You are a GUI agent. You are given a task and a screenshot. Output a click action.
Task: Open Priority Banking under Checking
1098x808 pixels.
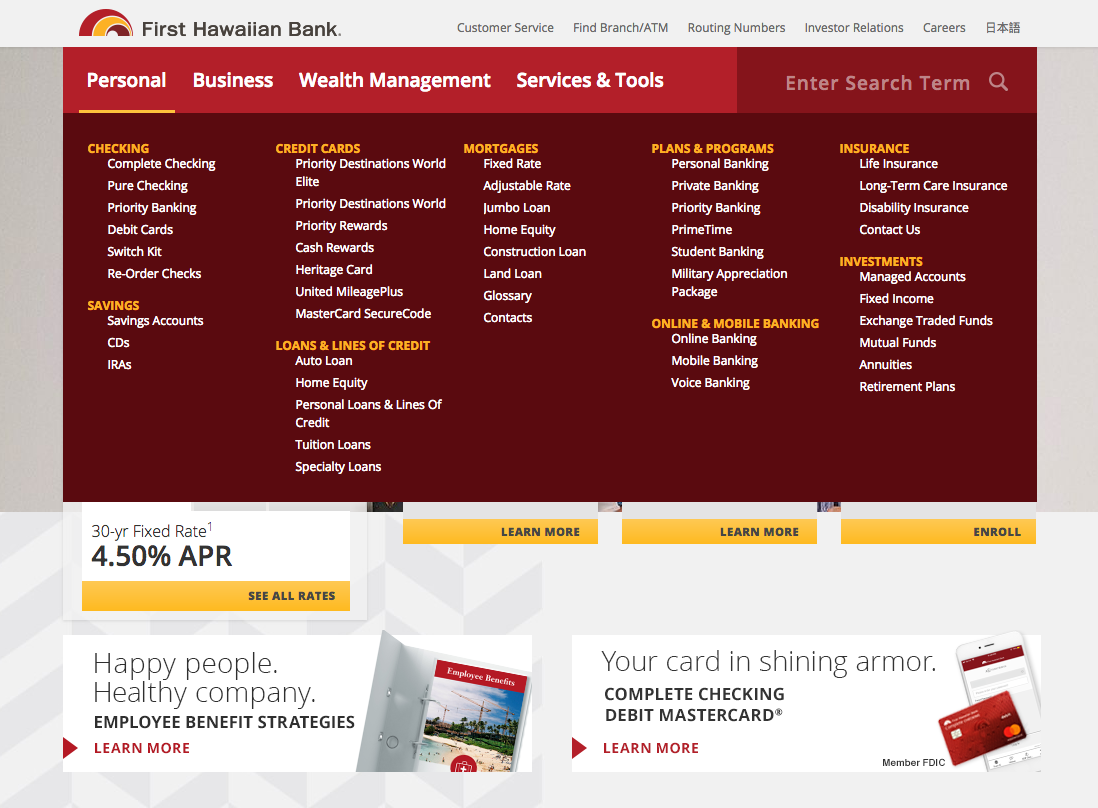pyautogui.click(x=151, y=208)
